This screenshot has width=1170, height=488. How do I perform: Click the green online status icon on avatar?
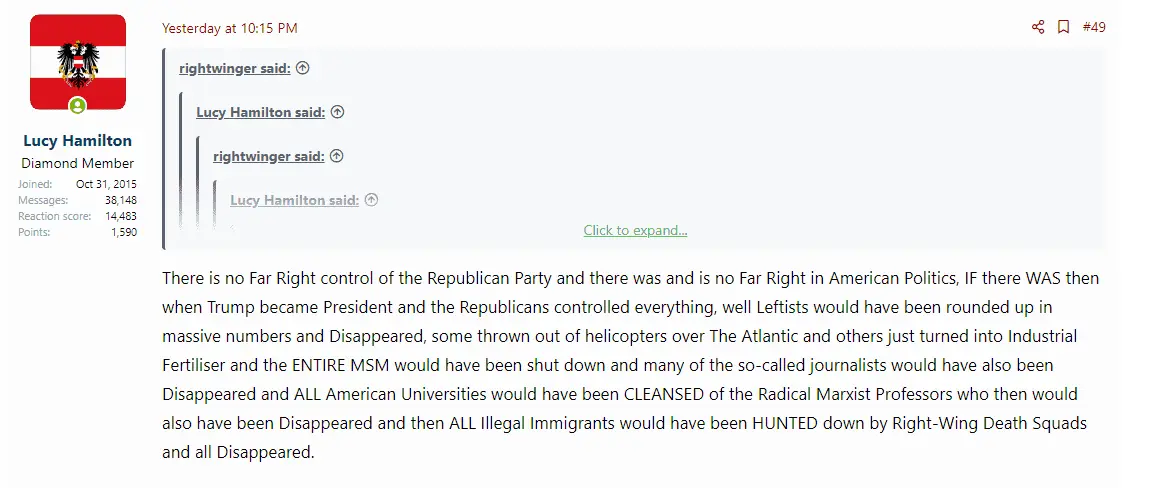click(77, 106)
